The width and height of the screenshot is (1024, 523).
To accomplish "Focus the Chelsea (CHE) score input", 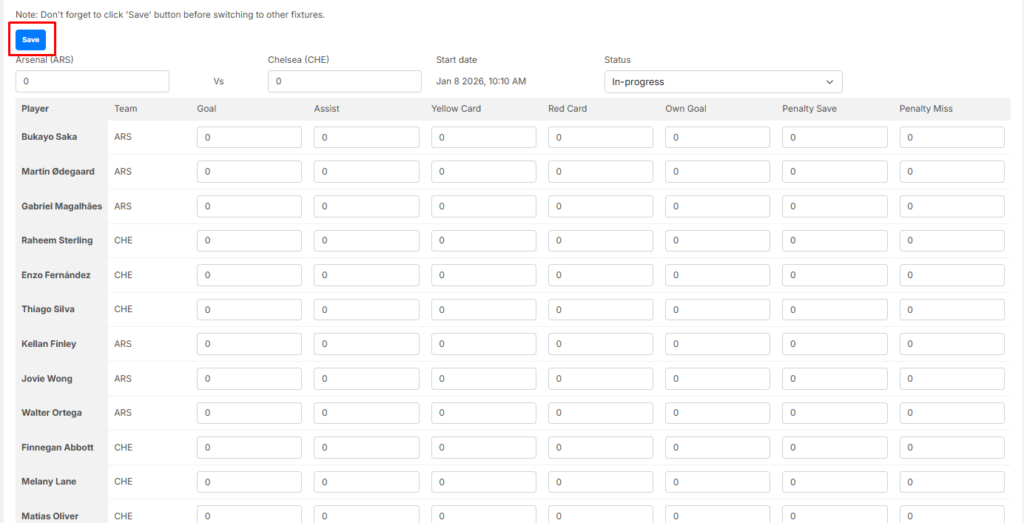I will point(344,82).
